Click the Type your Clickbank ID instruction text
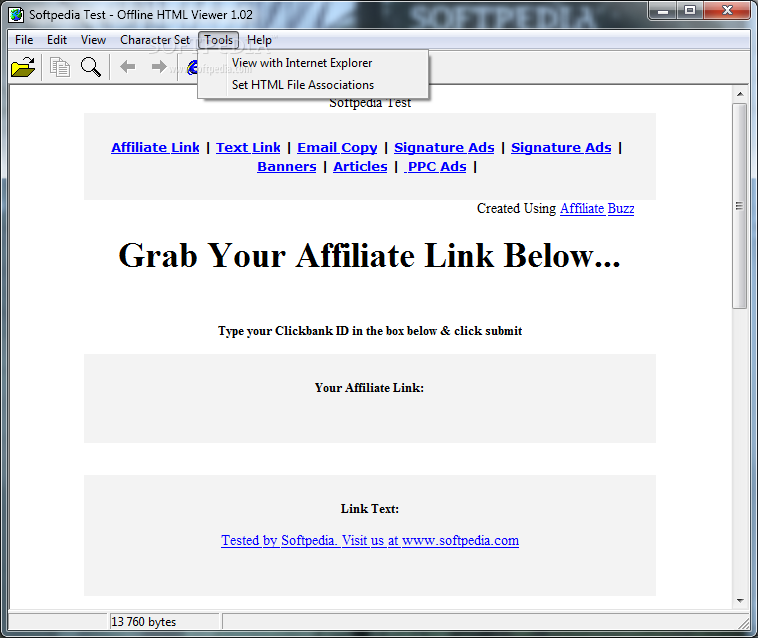Image resolution: width=758 pixels, height=638 pixels. 370,331
